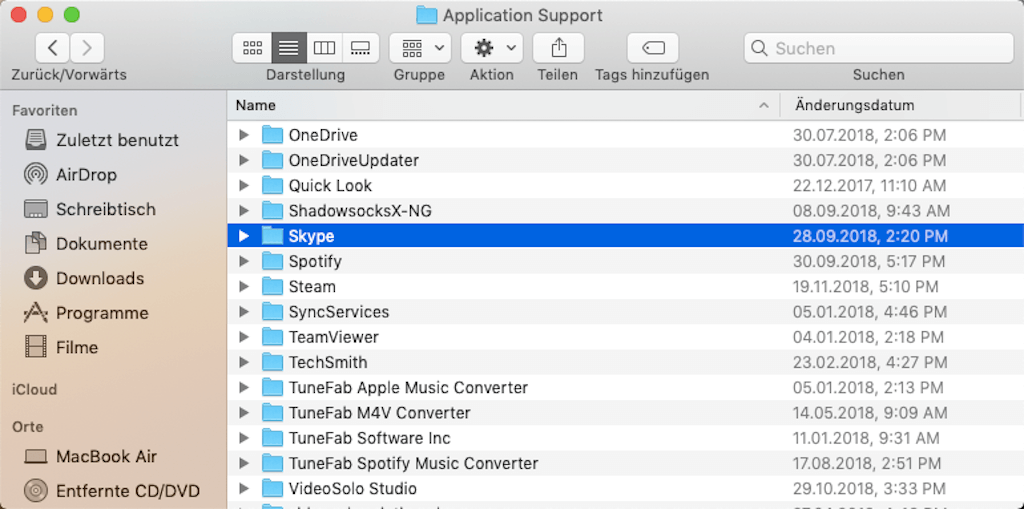Expand the TeamViewer folder triangle
1024x509 pixels.
coord(244,337)
